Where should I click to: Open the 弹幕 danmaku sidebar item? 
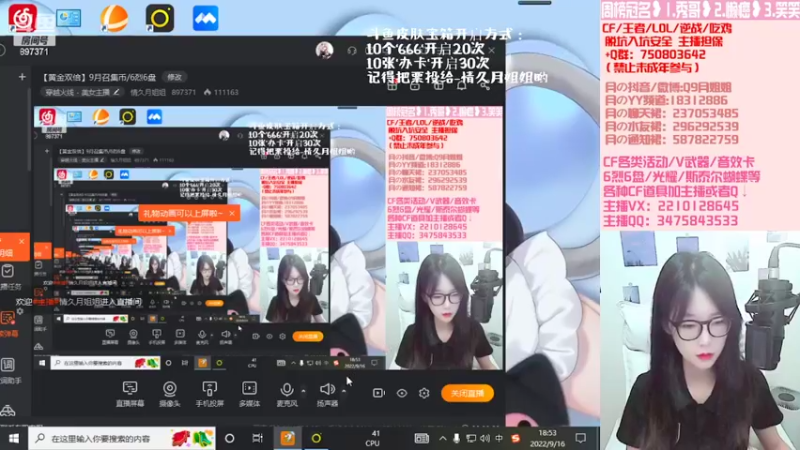(x=9, y=324)
